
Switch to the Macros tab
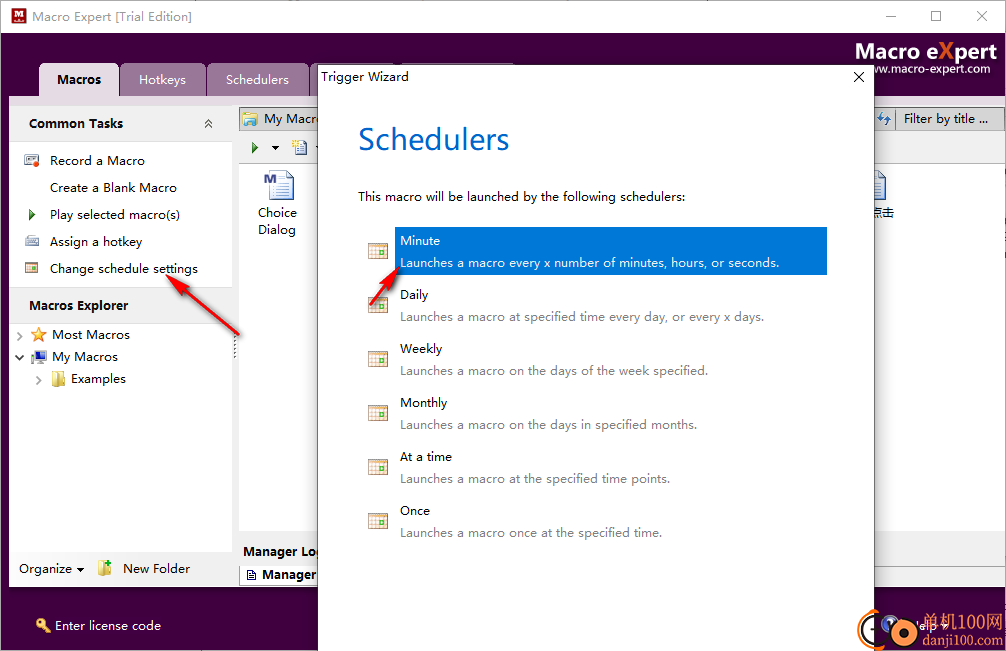(x=79, y=80)
